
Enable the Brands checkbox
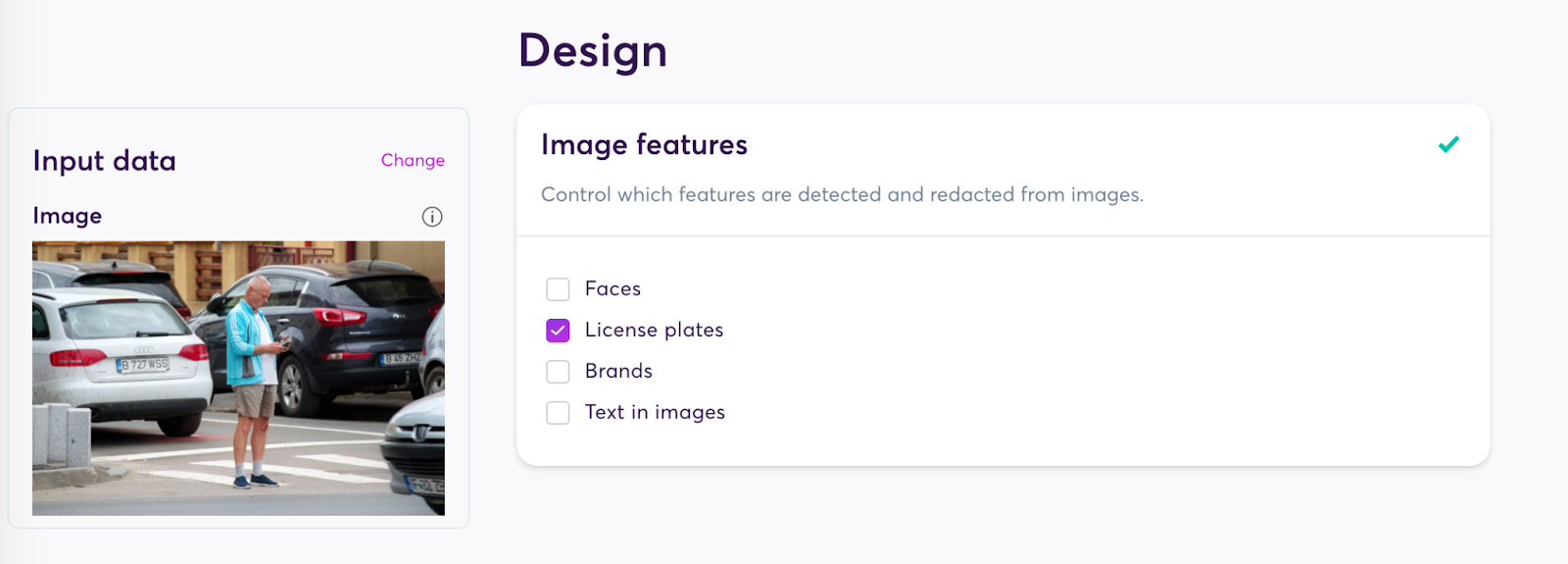(x=558, y=372)
